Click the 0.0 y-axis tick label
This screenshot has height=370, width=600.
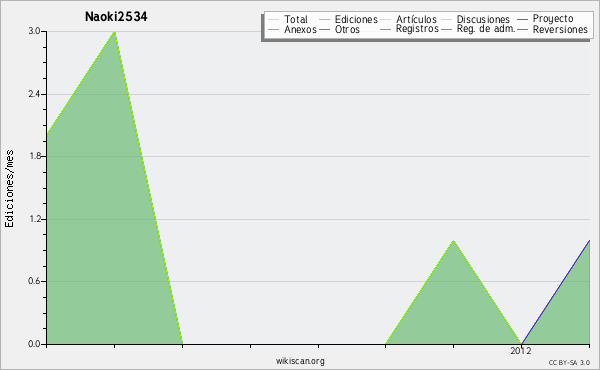click(x=34, y=344)
